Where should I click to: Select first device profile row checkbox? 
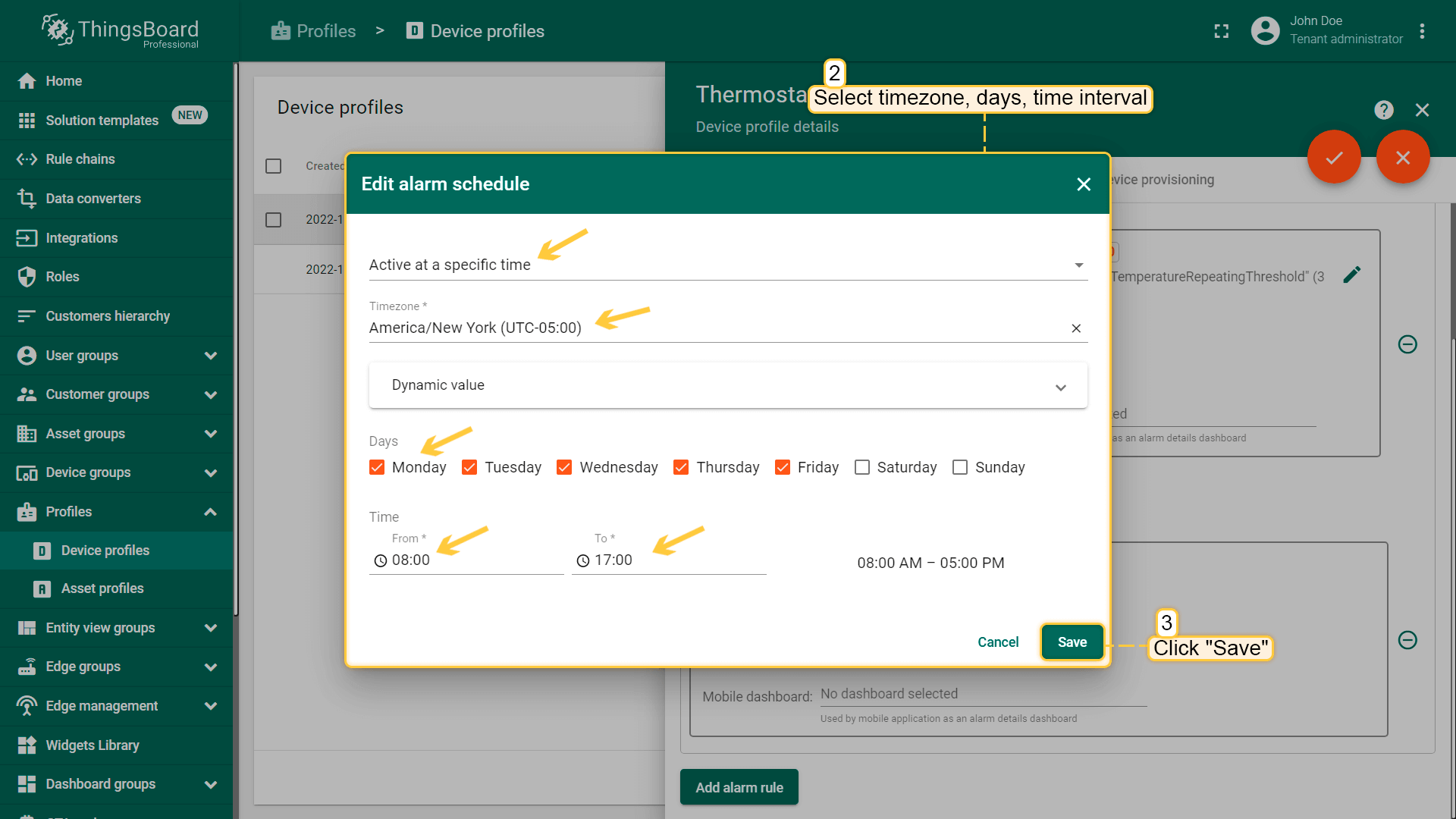274,220
